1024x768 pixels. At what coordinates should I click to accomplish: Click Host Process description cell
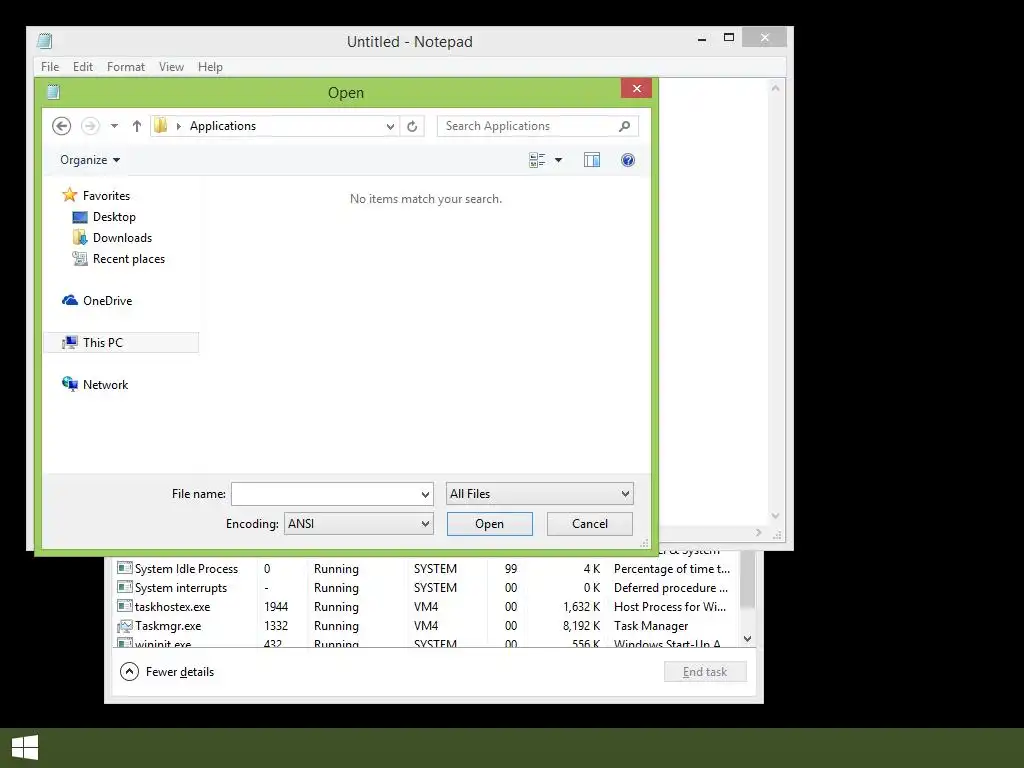(x=670, y=607)
